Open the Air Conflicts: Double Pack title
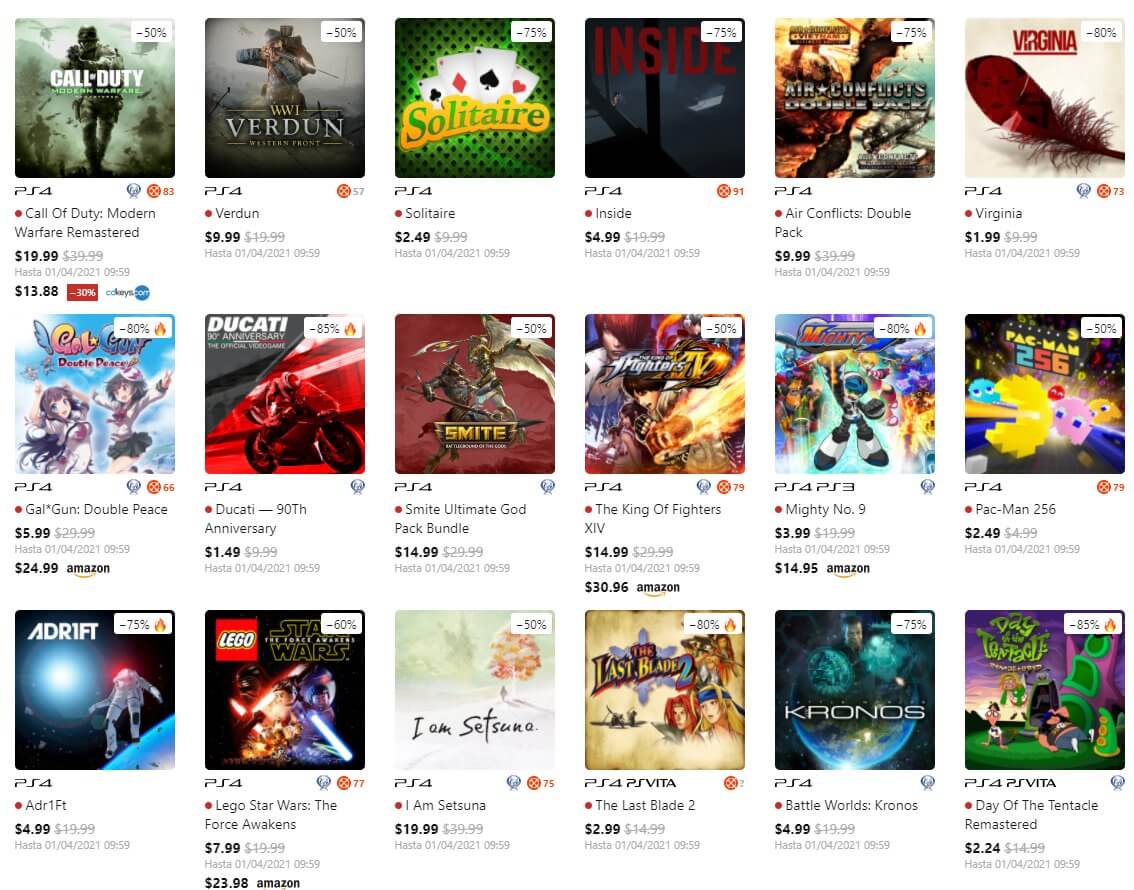 click(x=843, y=223)
